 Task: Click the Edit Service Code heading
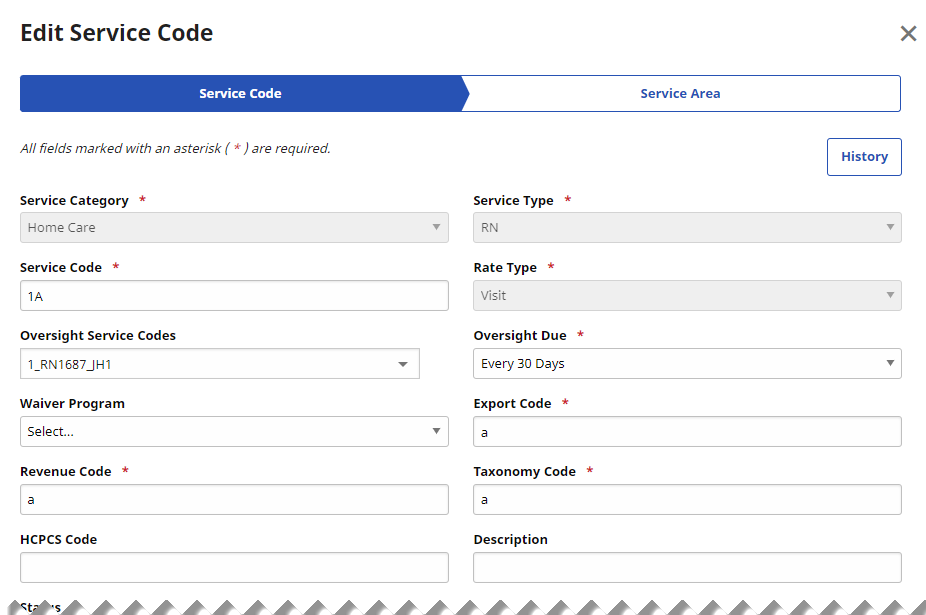[117, 33]
